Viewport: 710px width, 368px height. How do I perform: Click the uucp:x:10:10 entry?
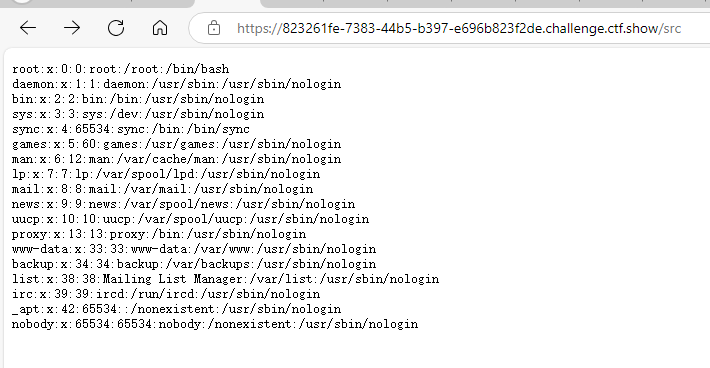point(191,219)
